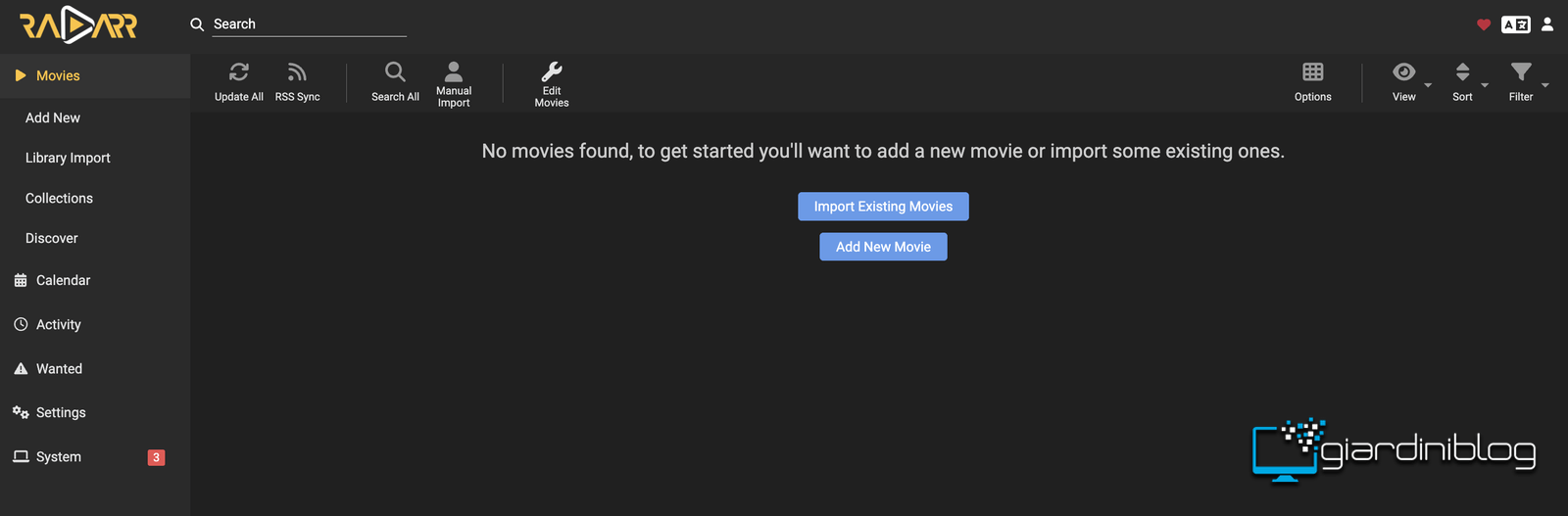Trigger the RSS Sync icon

coord(297,72)
